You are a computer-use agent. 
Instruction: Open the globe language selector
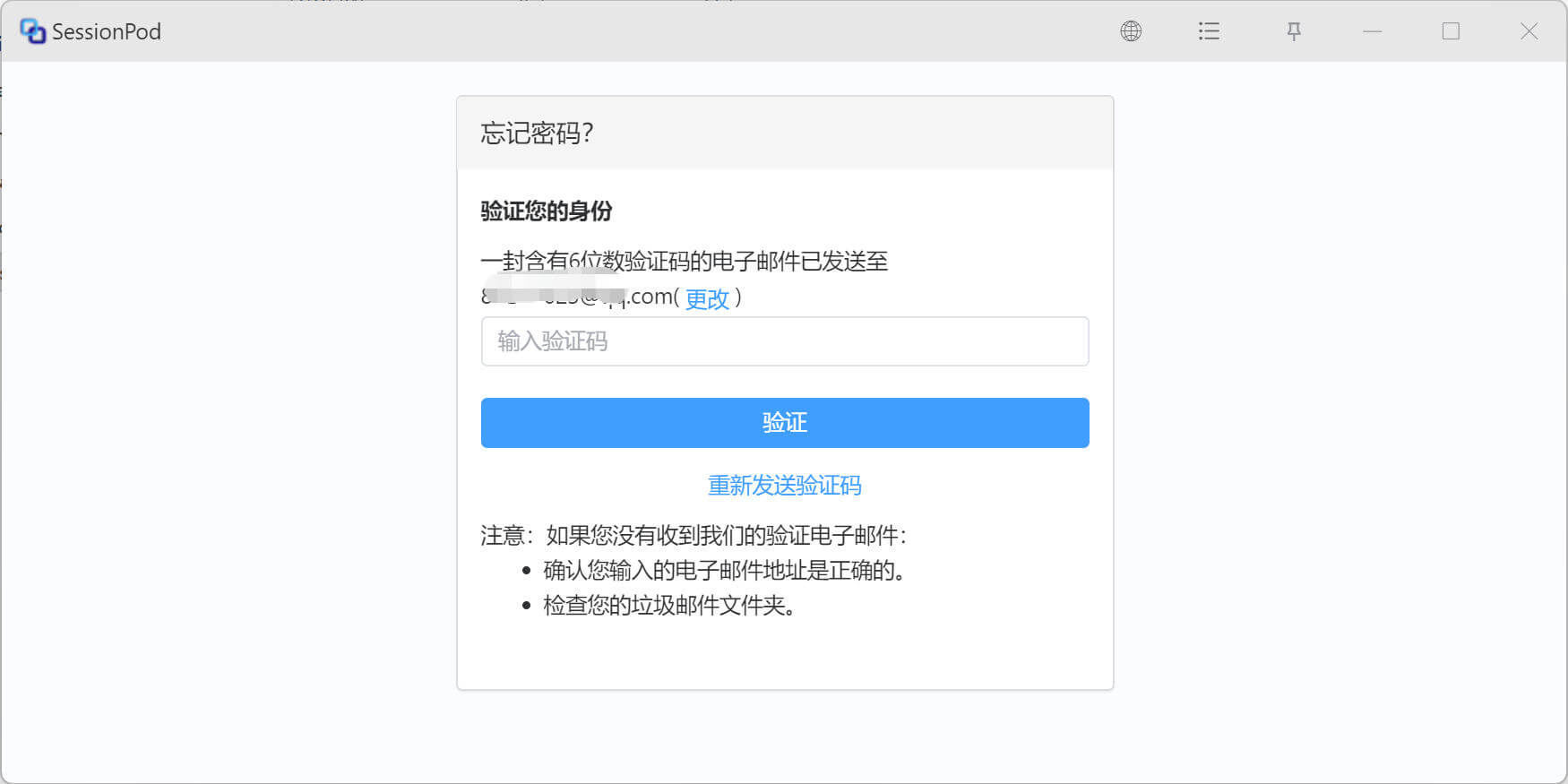[1131, 31]
